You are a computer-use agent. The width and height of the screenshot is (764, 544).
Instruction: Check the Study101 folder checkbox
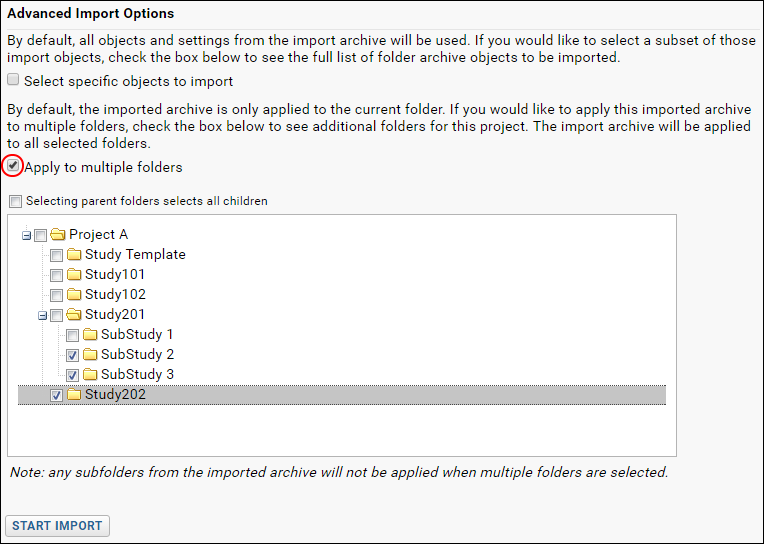57,275
